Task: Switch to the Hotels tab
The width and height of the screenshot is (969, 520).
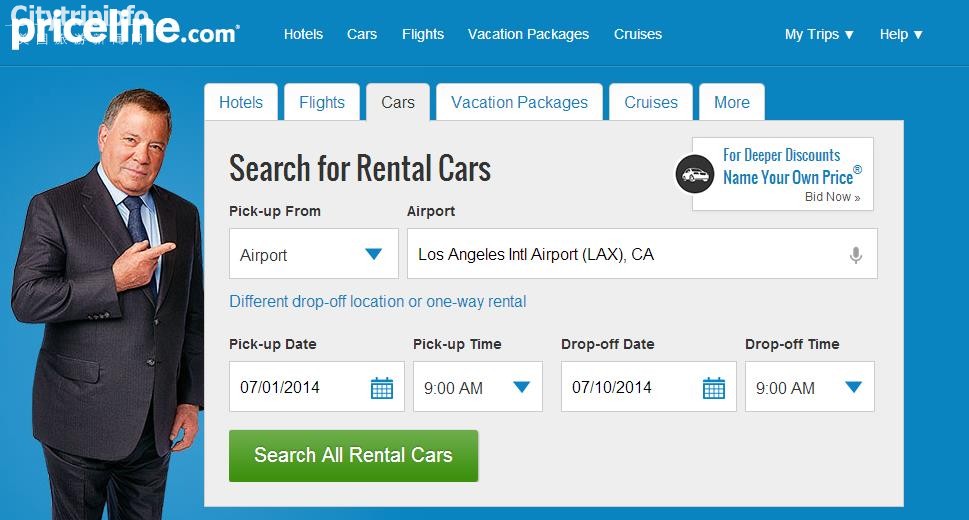Action: point(241,102)
